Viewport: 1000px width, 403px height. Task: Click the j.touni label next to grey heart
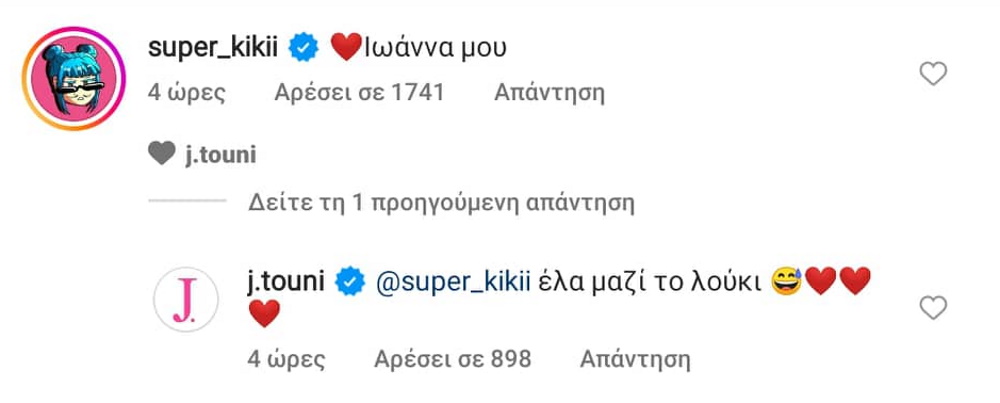tap(221, 155)
